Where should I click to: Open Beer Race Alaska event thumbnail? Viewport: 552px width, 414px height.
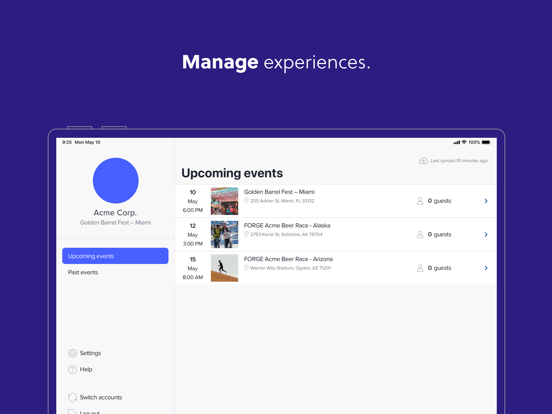(224, 234)
